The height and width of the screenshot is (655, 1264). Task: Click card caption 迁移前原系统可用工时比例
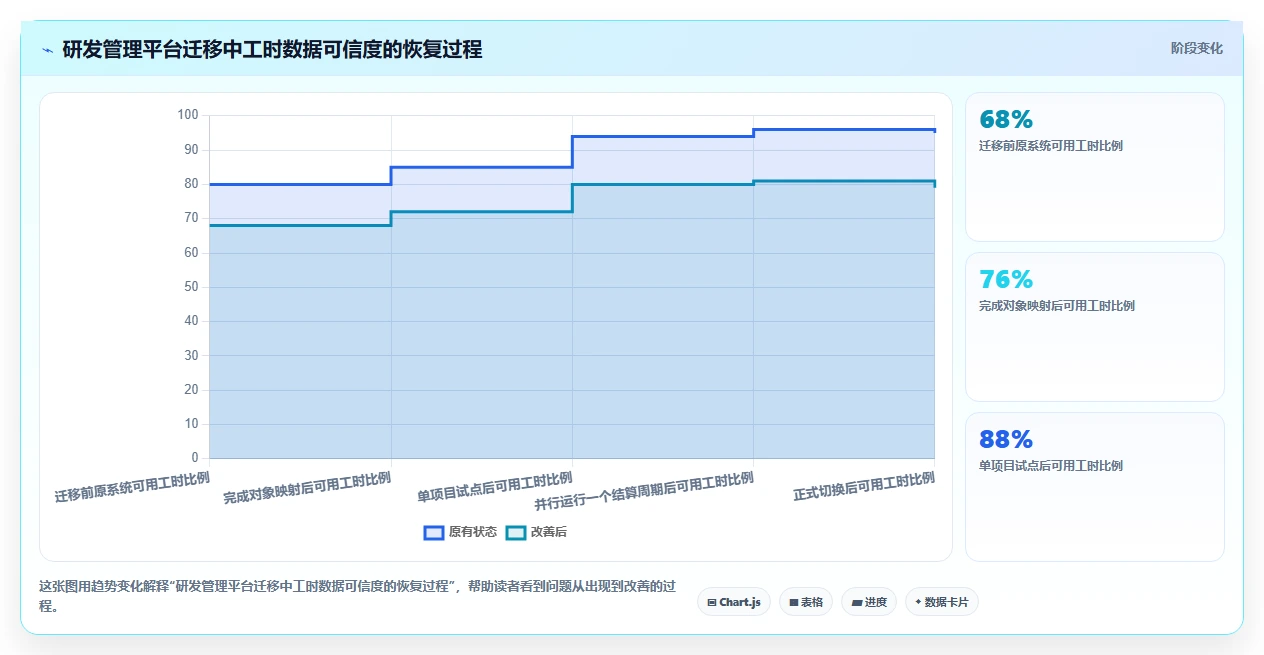click(x=1050, y=146)
